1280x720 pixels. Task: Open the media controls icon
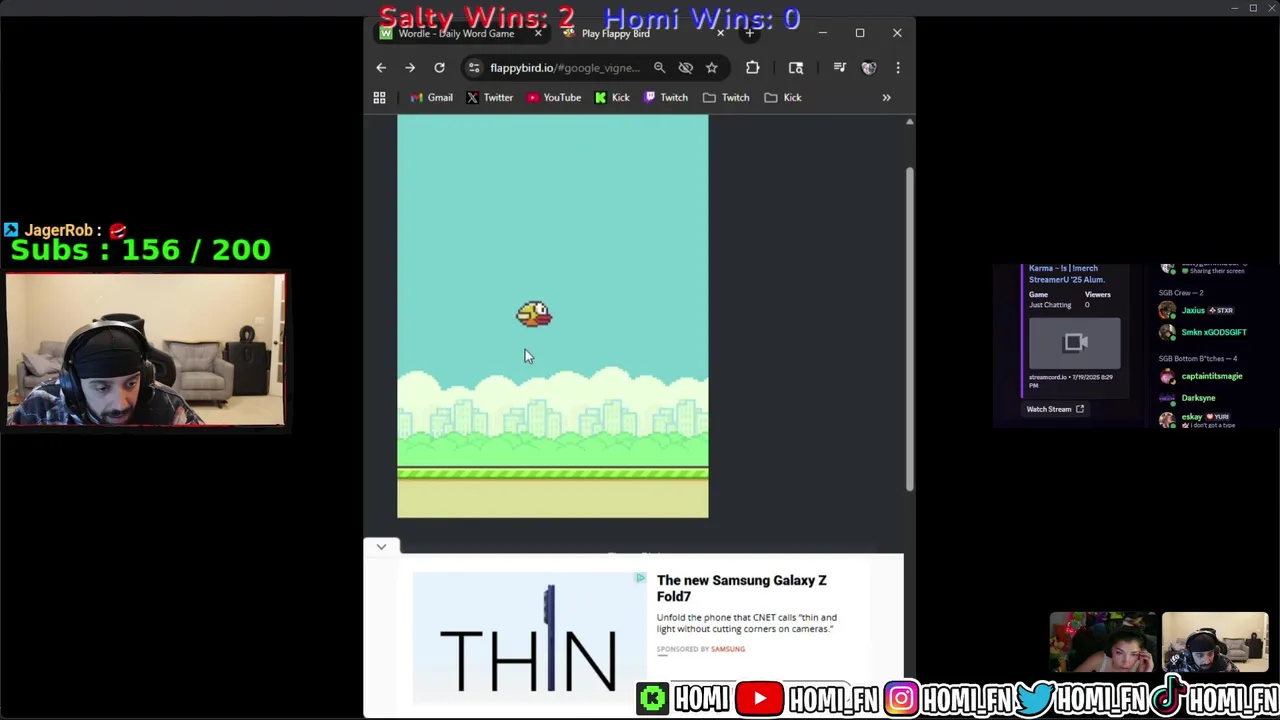(x=840, y=68)
